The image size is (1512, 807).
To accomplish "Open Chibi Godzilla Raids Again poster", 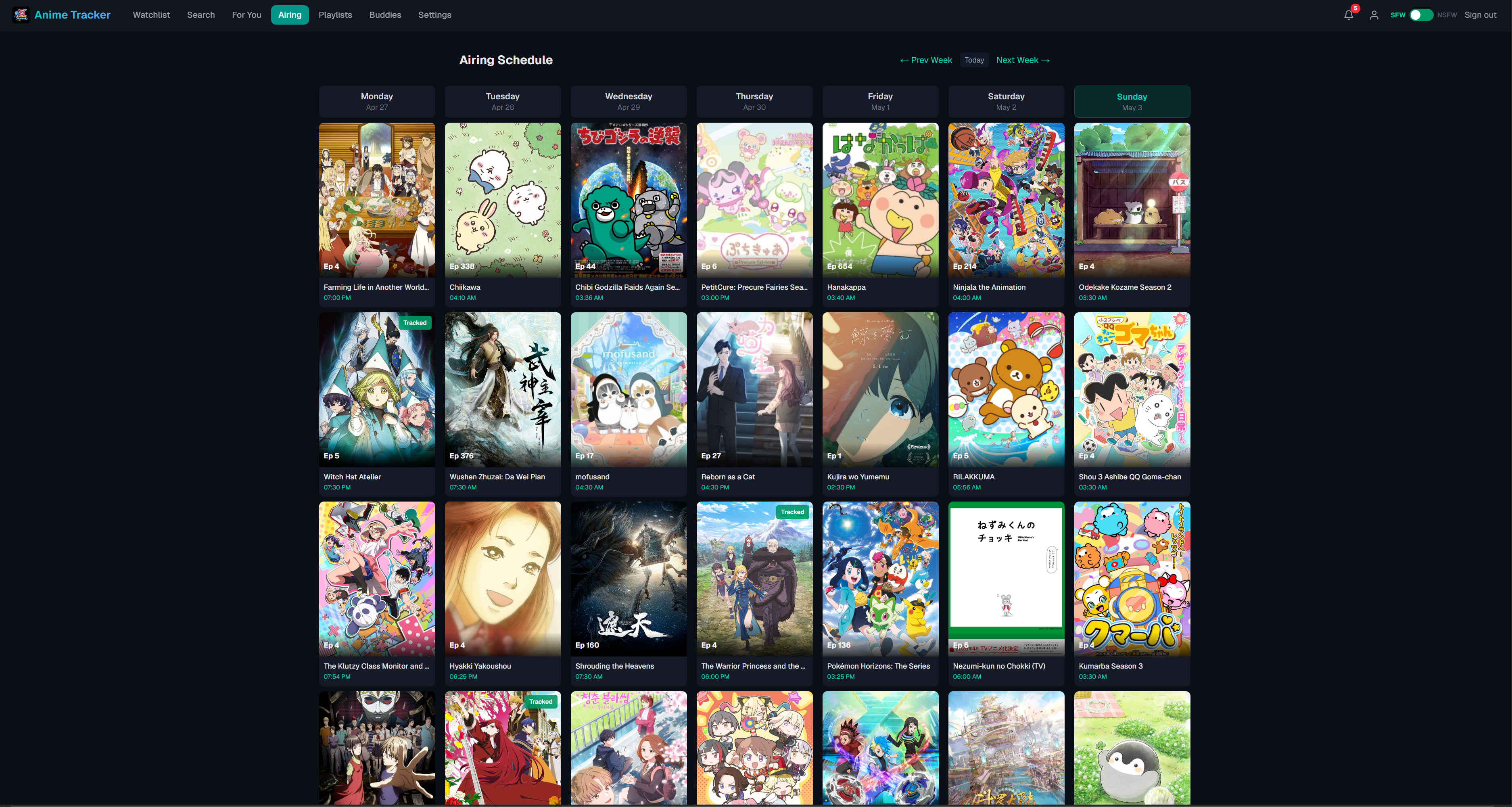I will point(629,200).
